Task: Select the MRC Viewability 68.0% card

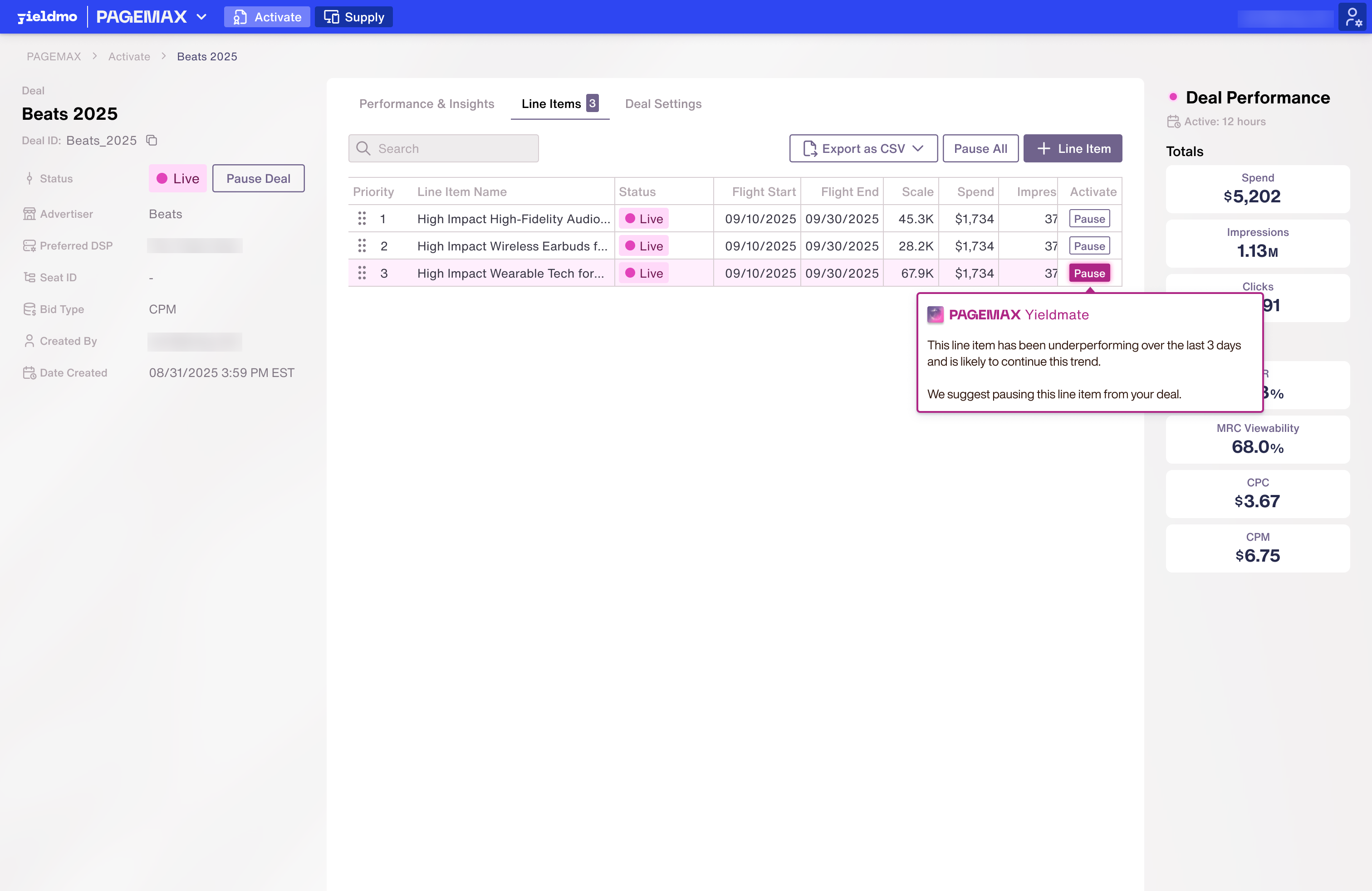Action: (x=1257, y=439)
